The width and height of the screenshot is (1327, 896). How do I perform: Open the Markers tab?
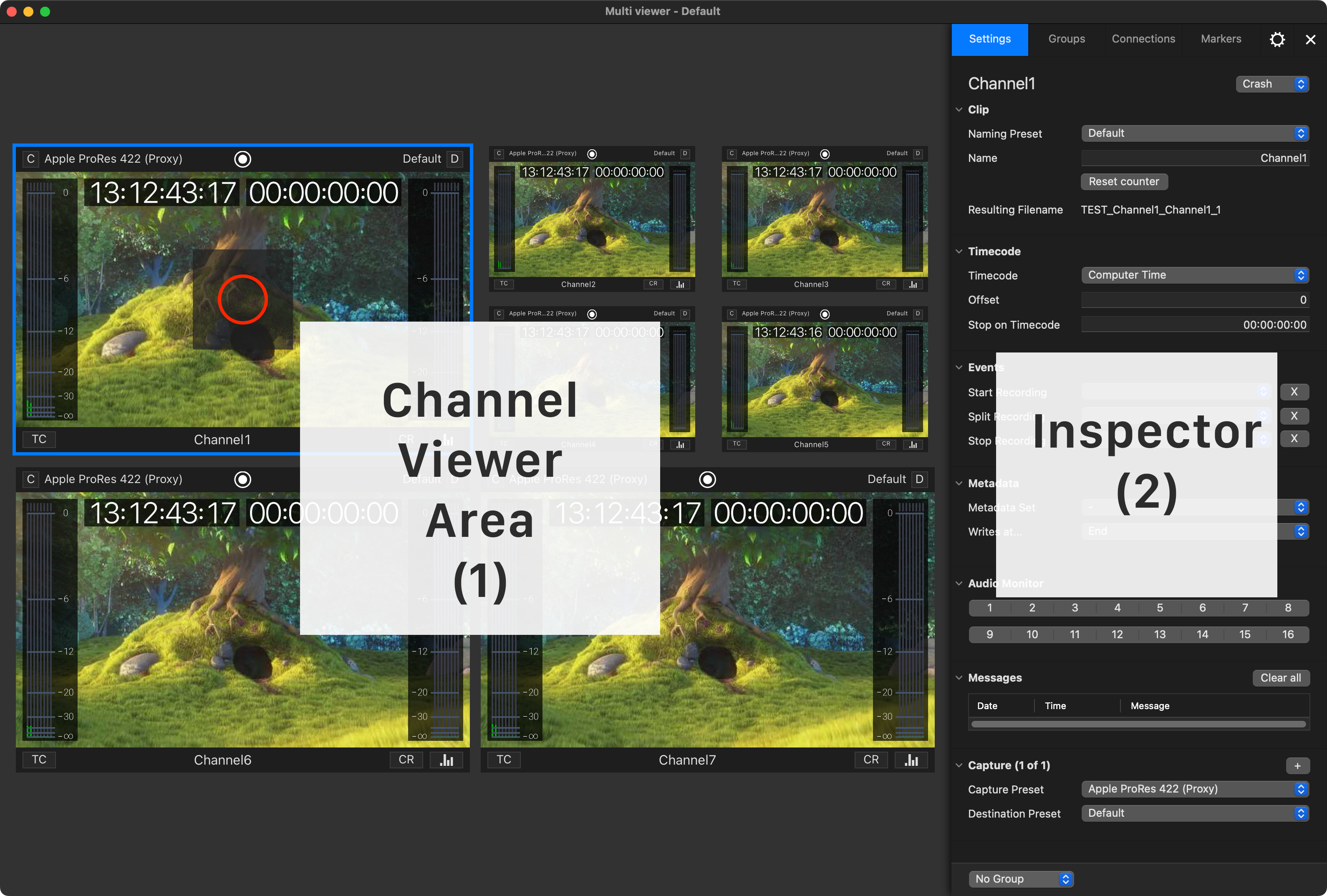tap(1221, 39)
